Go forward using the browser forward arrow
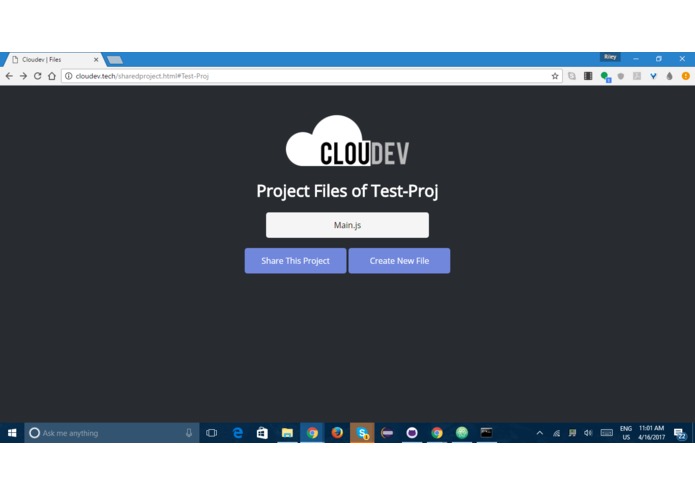Image resolution: width=695 pixels, height=494 pixels. pos(23,76)
